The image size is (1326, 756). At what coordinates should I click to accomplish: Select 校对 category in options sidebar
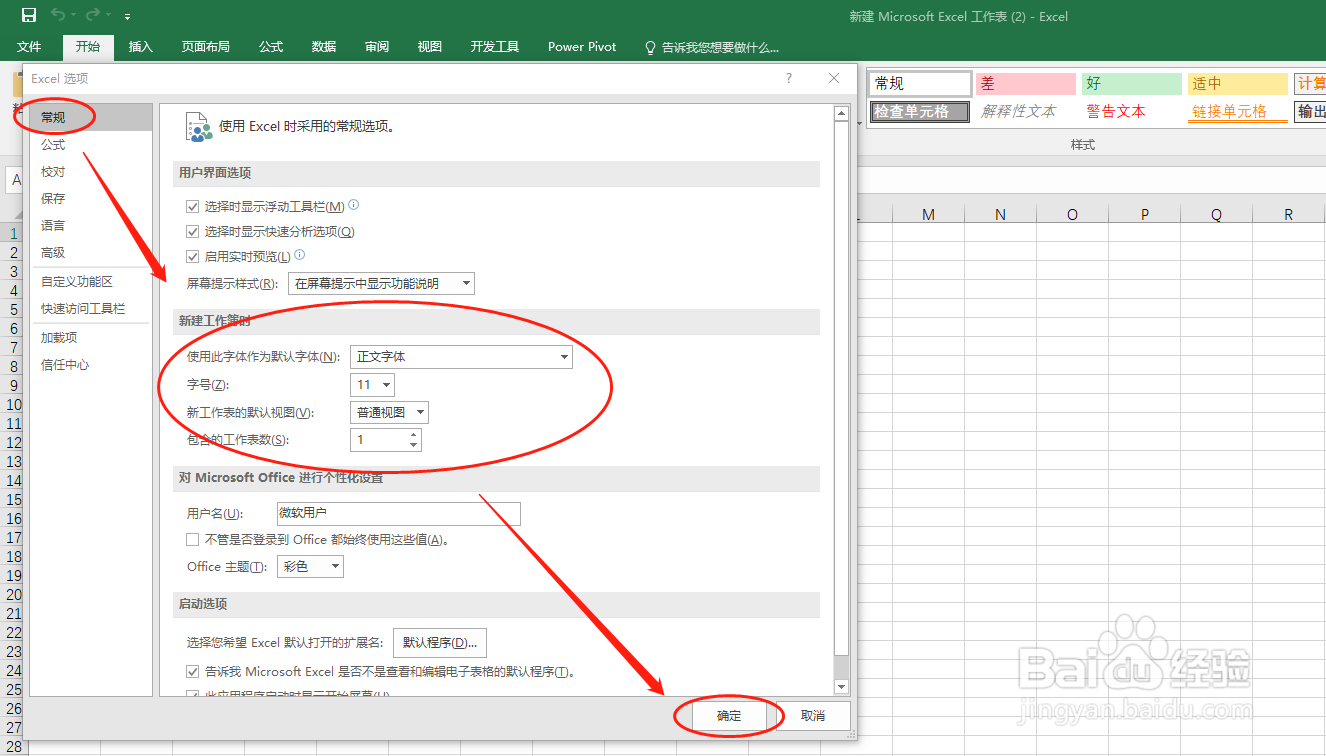click(91, 172)
